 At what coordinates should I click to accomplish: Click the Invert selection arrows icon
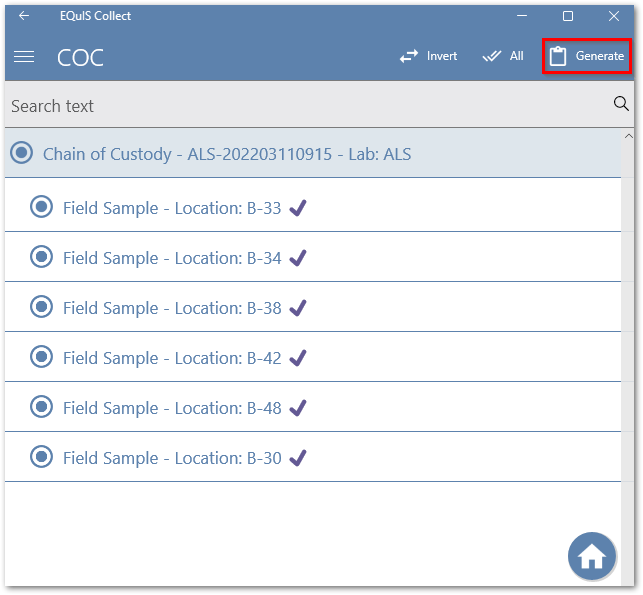(x=409, y=56)
